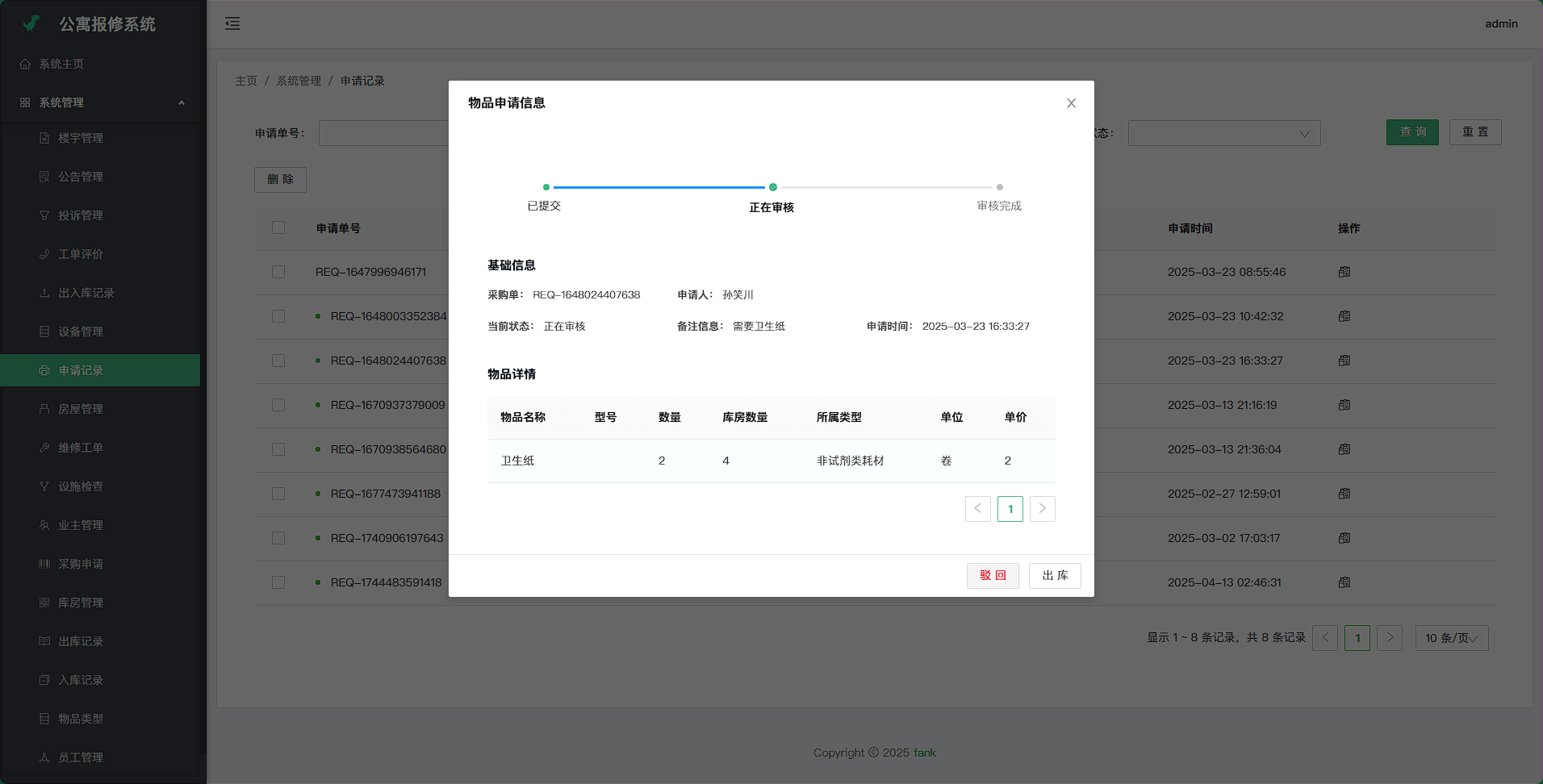Click the sidebar collapse hamburger icon

point(232,23)
